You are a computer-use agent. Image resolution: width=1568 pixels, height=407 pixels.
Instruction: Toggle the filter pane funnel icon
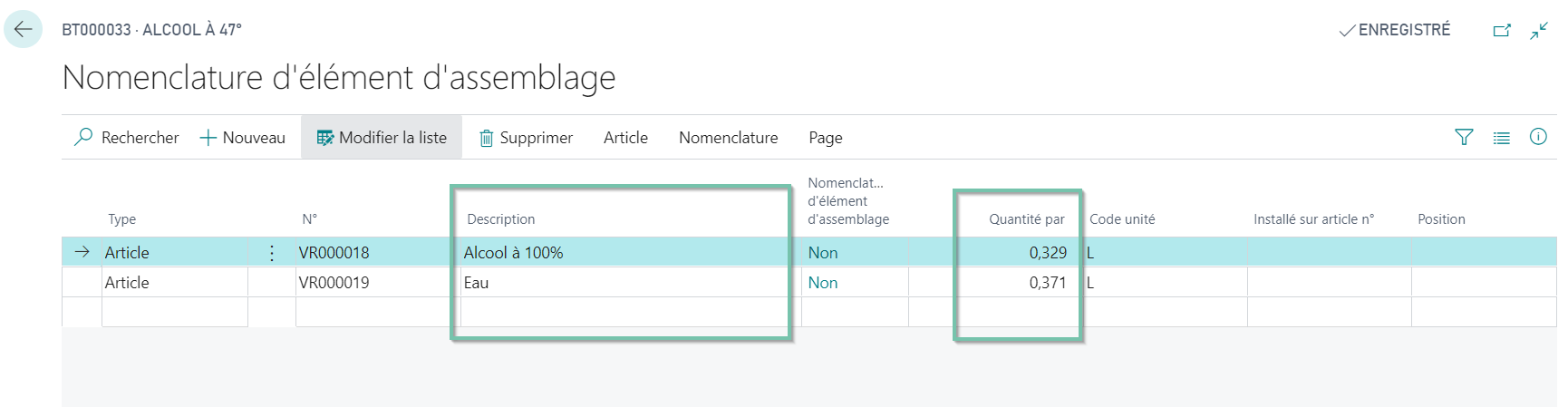click(x=1464, y=137)
